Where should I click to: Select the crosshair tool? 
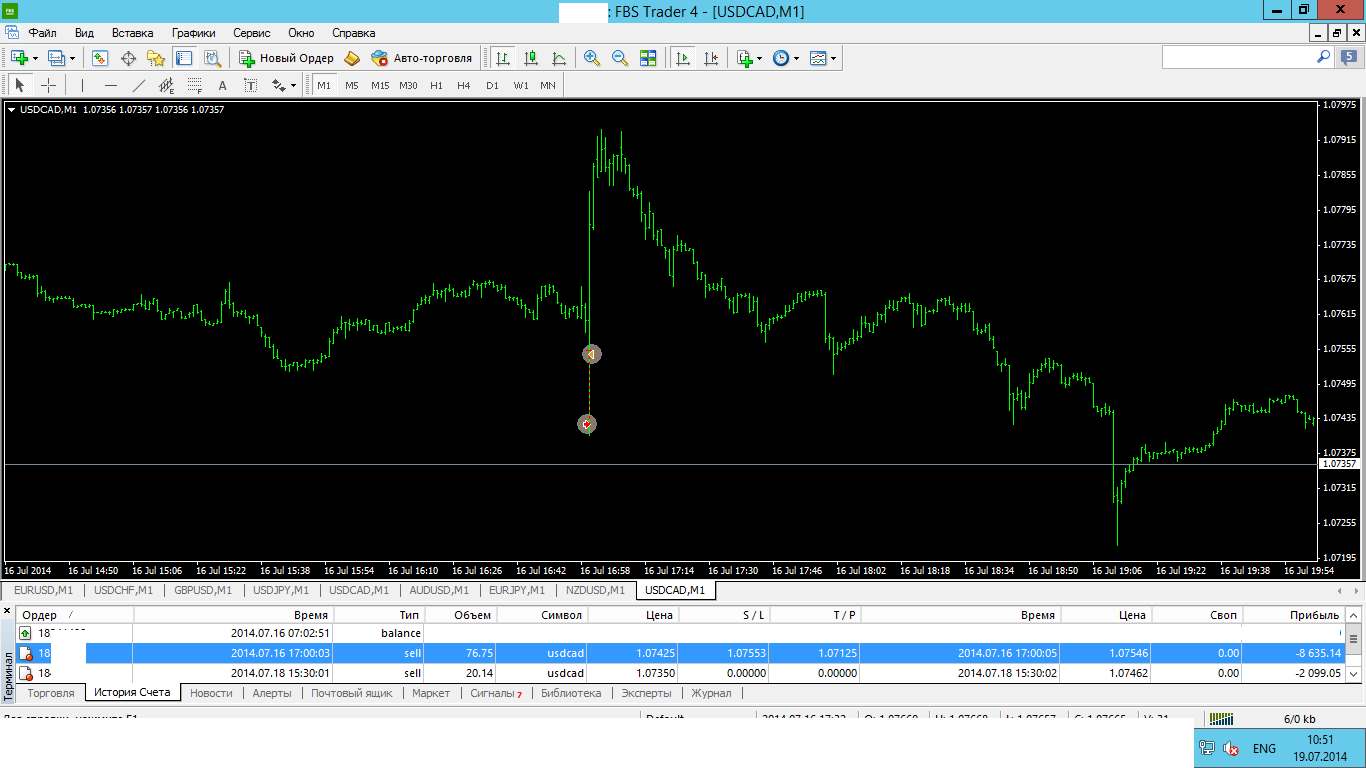click(47, 85)
